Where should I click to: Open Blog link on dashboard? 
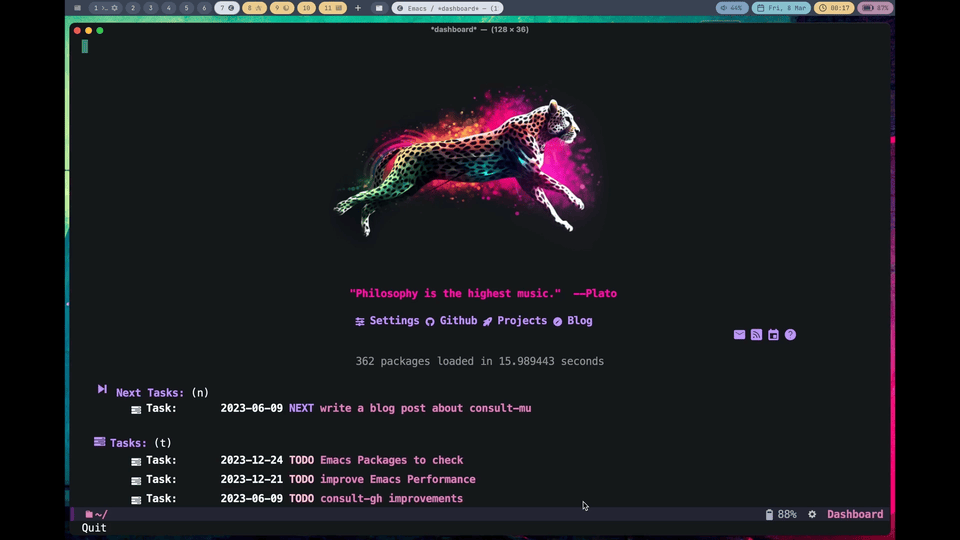[580, 321]
